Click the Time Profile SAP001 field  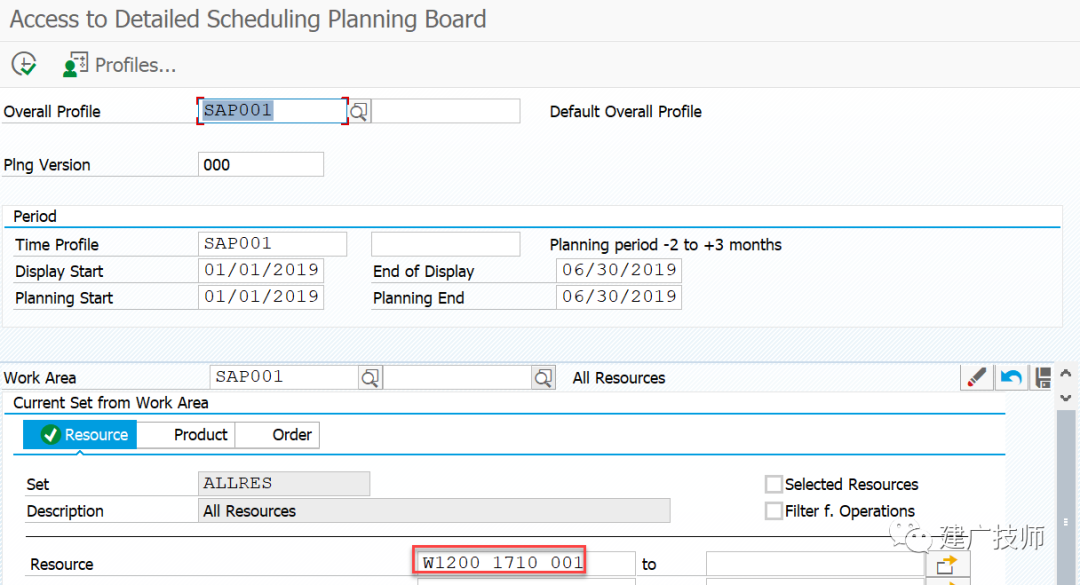tap(272, 244)
